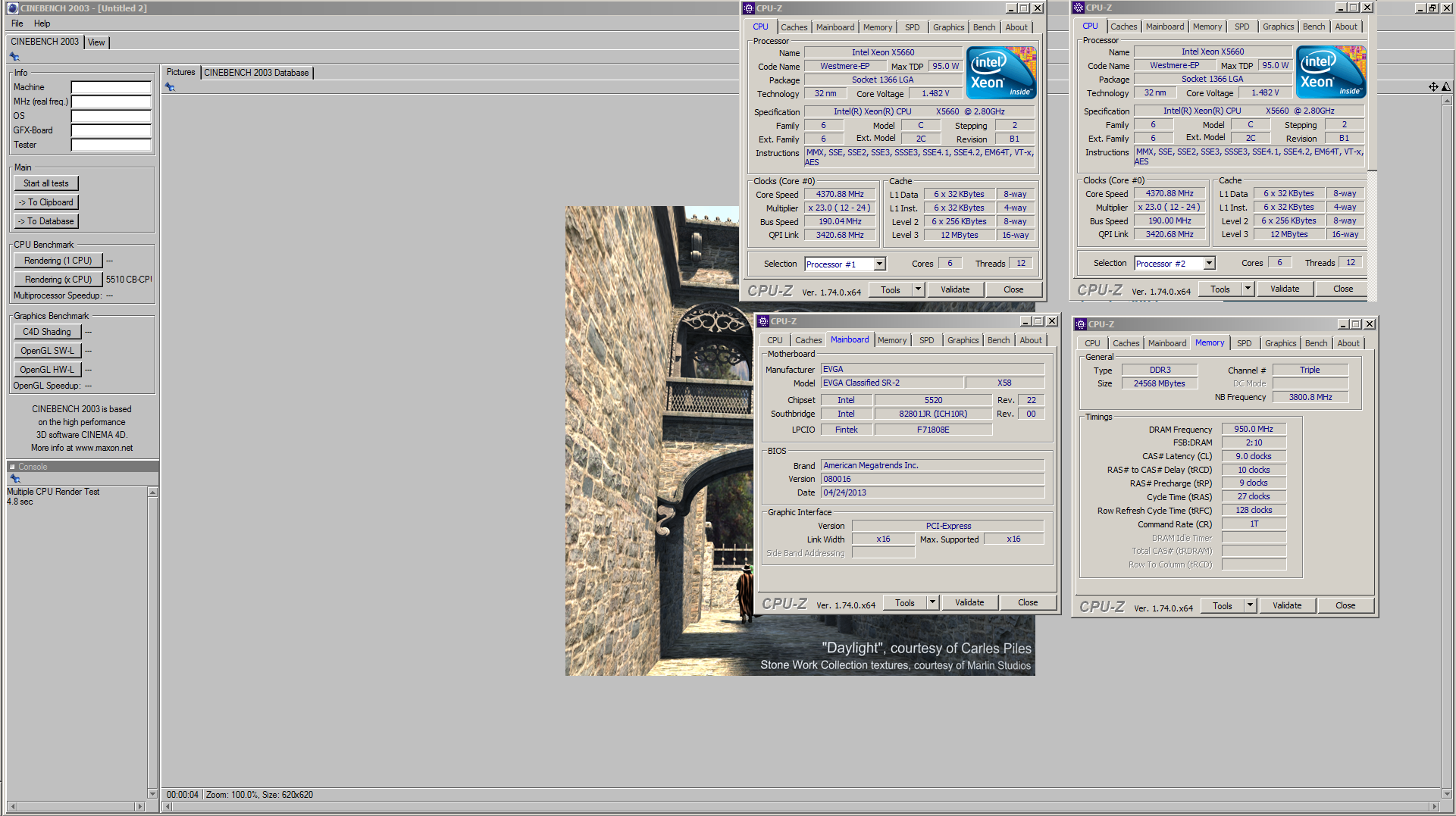Screen dimensions: 1456x816
Task: Click Close button in Mainboard CPU-Z window
Action: pyautogui.click(x=1028, y=602)
